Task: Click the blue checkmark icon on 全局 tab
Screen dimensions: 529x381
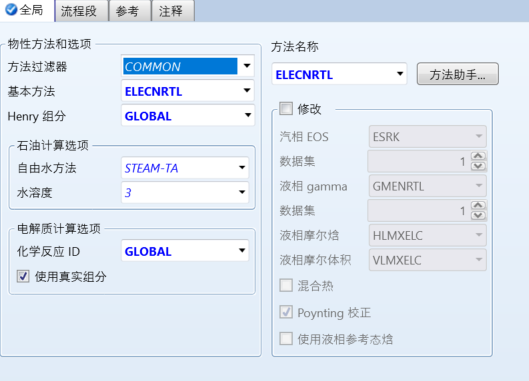Action: [11, 10]
